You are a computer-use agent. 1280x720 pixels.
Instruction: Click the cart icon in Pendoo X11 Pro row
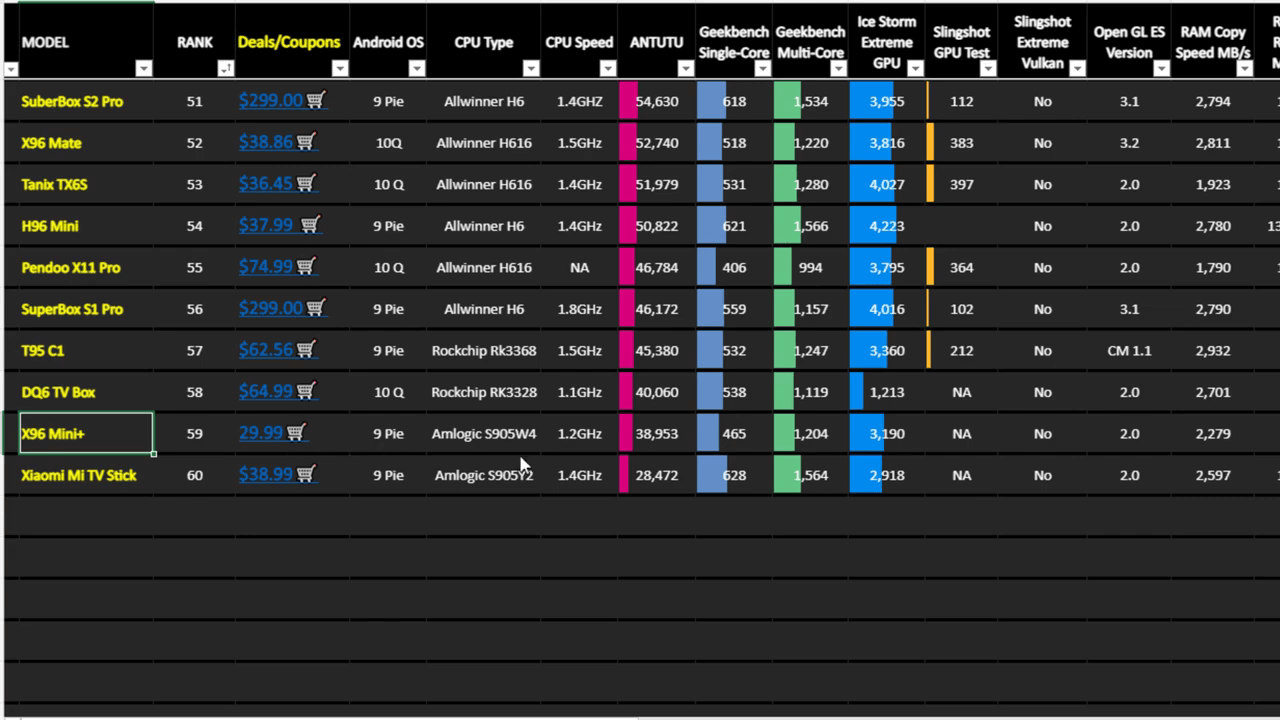tap(306, 266)
